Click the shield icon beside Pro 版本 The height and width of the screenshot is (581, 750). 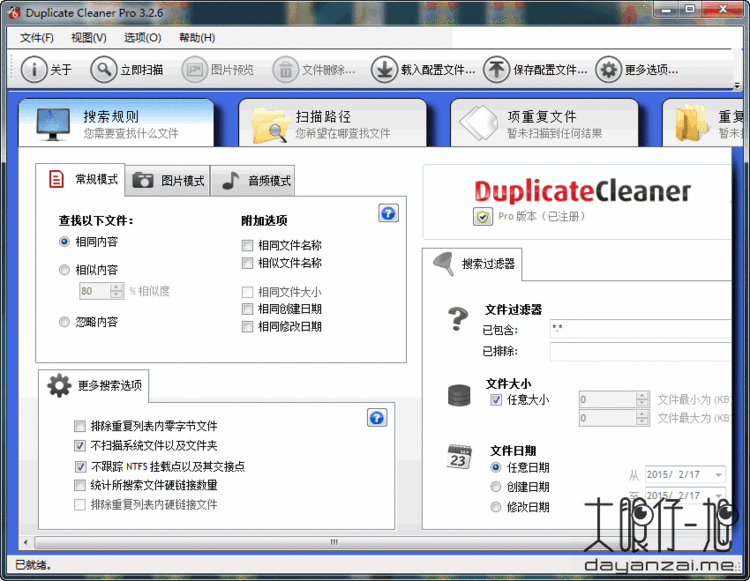click(483, 217)
